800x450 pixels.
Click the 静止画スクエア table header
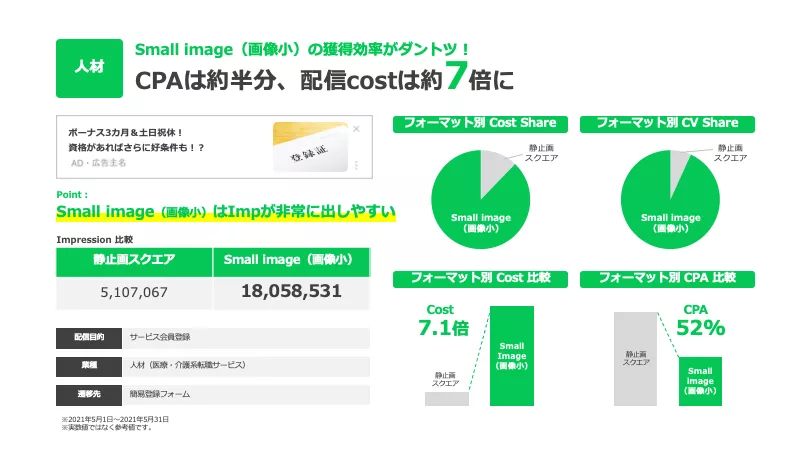click(134, 260)
